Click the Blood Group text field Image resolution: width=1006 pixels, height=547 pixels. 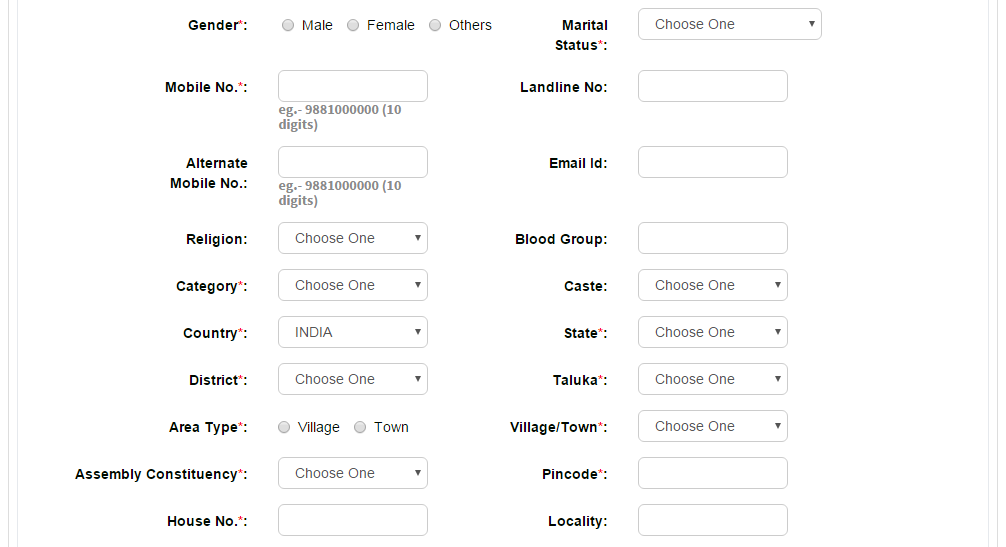713,239
